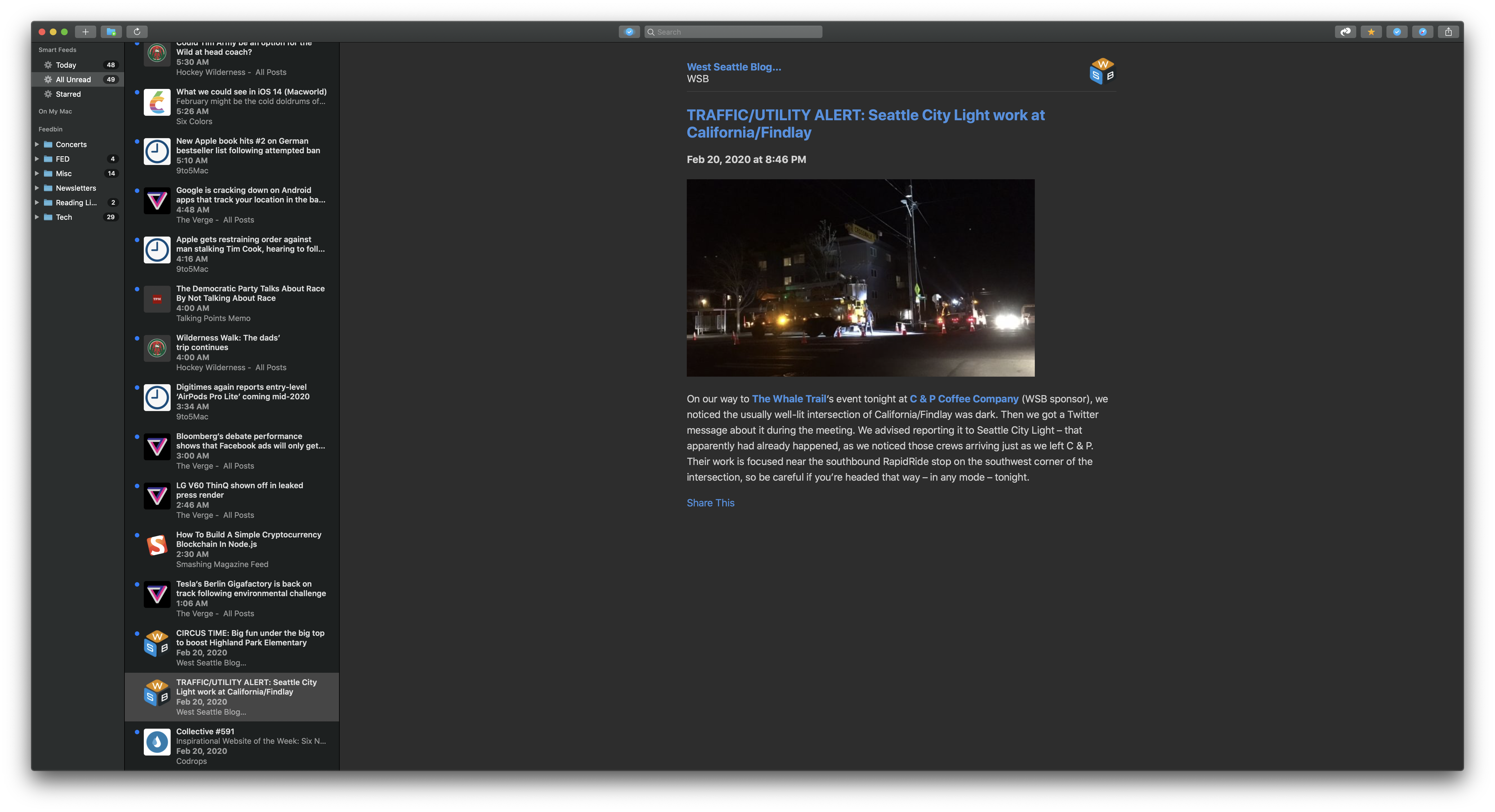This screenshot has height=812, width=1495.
Task: Mark all articles as read
Action: click(x=629, y=32)
